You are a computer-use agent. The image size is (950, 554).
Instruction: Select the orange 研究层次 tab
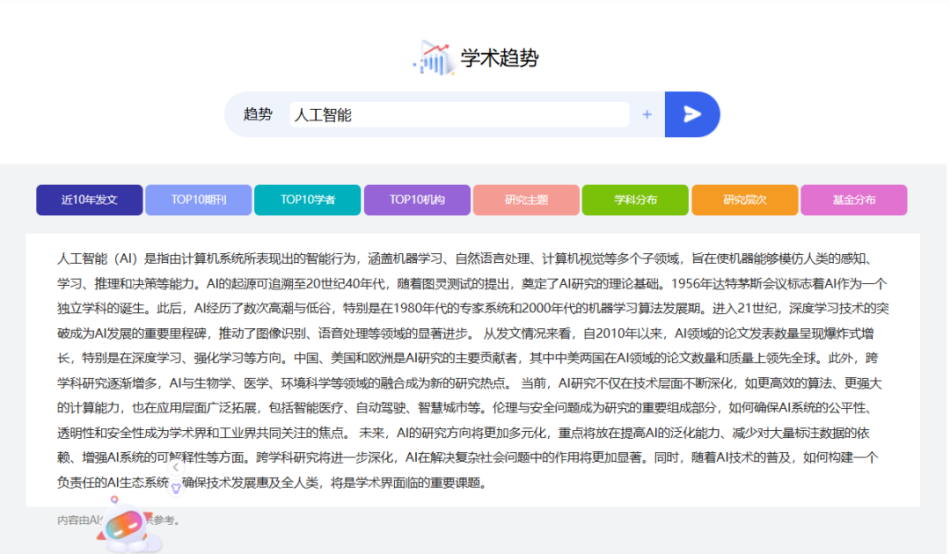tap(744, 200)
